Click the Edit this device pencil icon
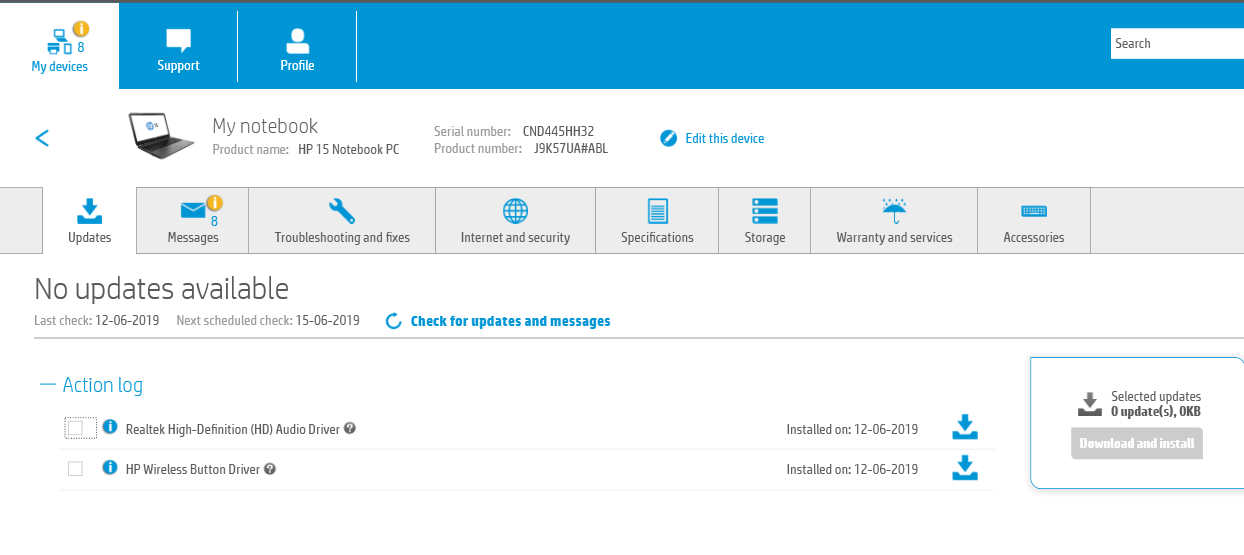 click(x=669, y=138)
